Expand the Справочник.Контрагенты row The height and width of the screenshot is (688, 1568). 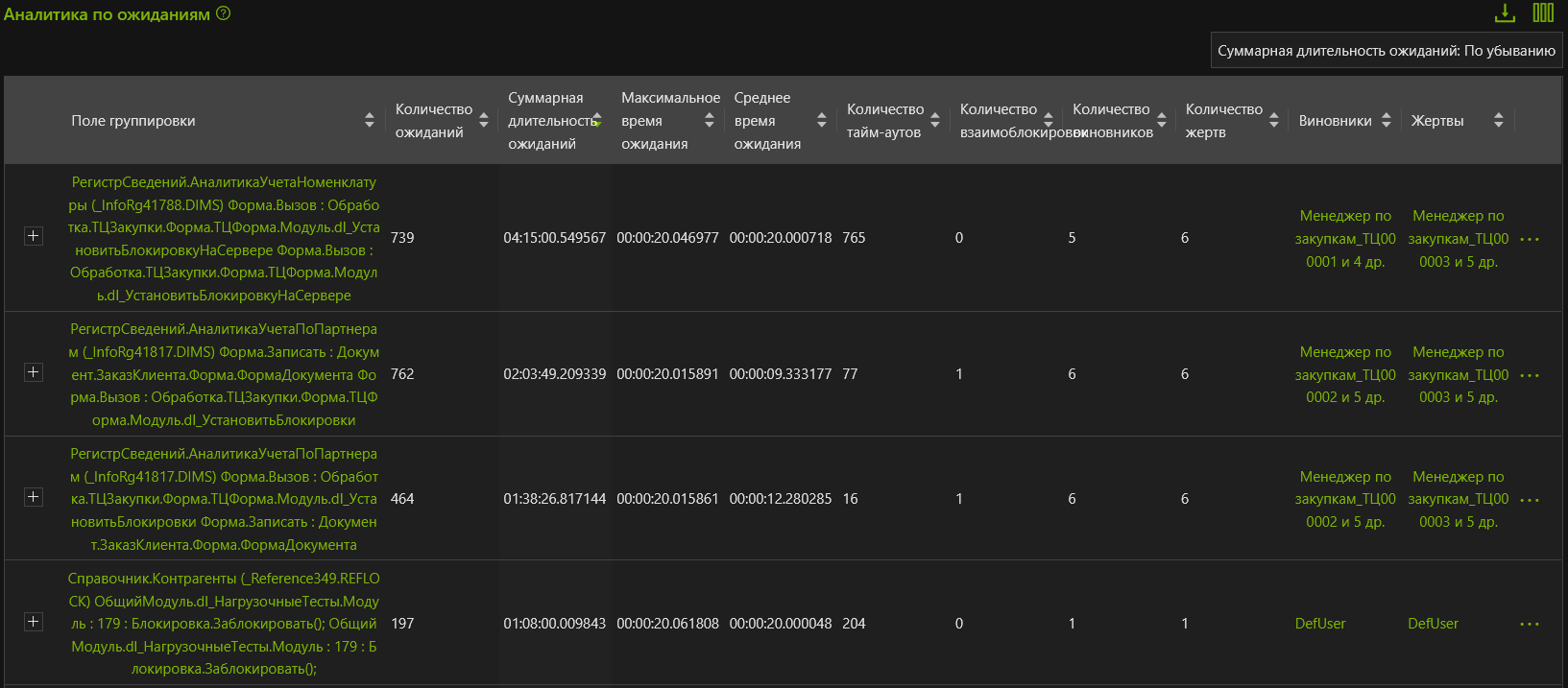tap(34, 622)
